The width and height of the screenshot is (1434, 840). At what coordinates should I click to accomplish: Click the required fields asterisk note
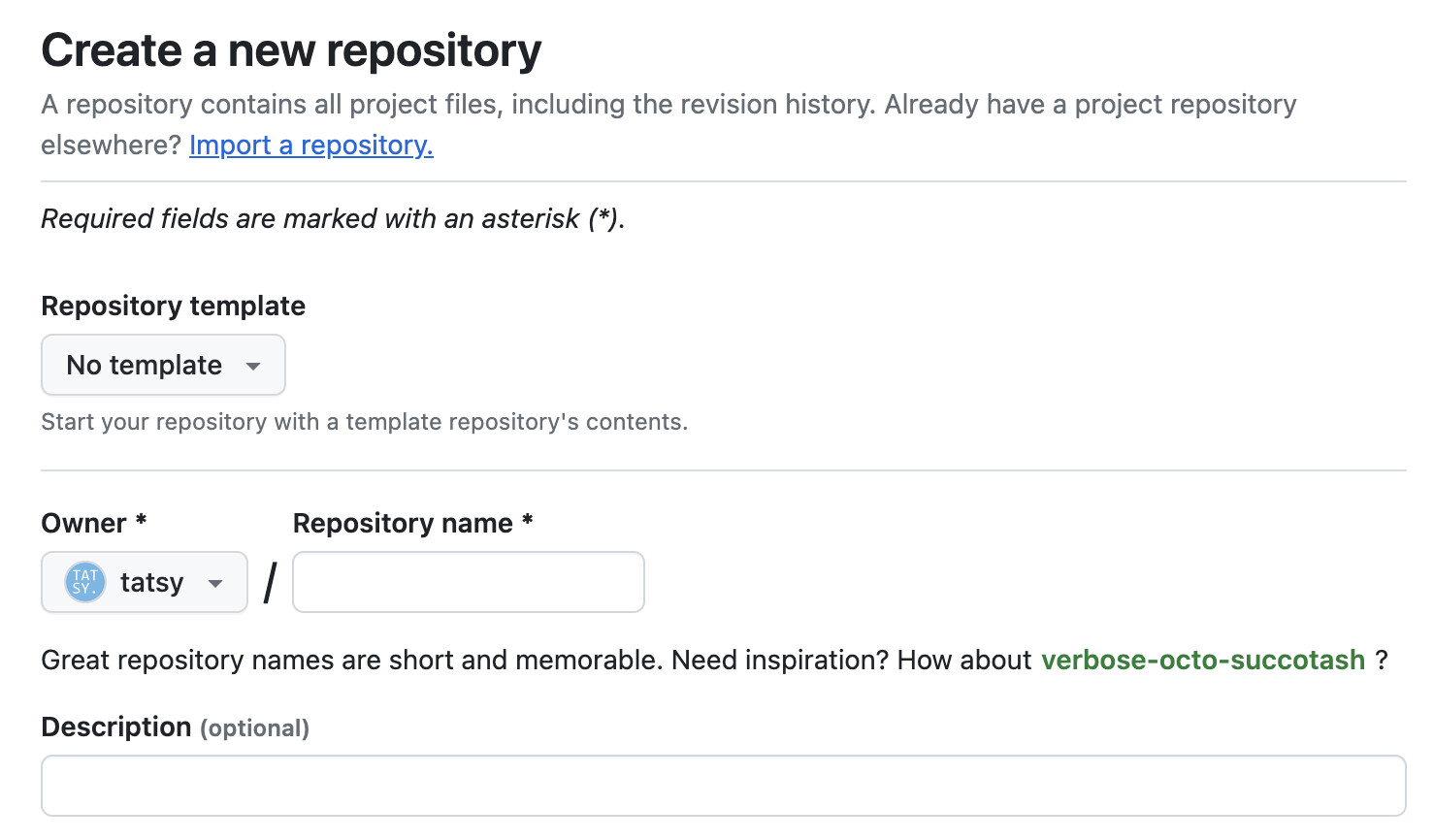pyautogui.click(x=333, y=218)
